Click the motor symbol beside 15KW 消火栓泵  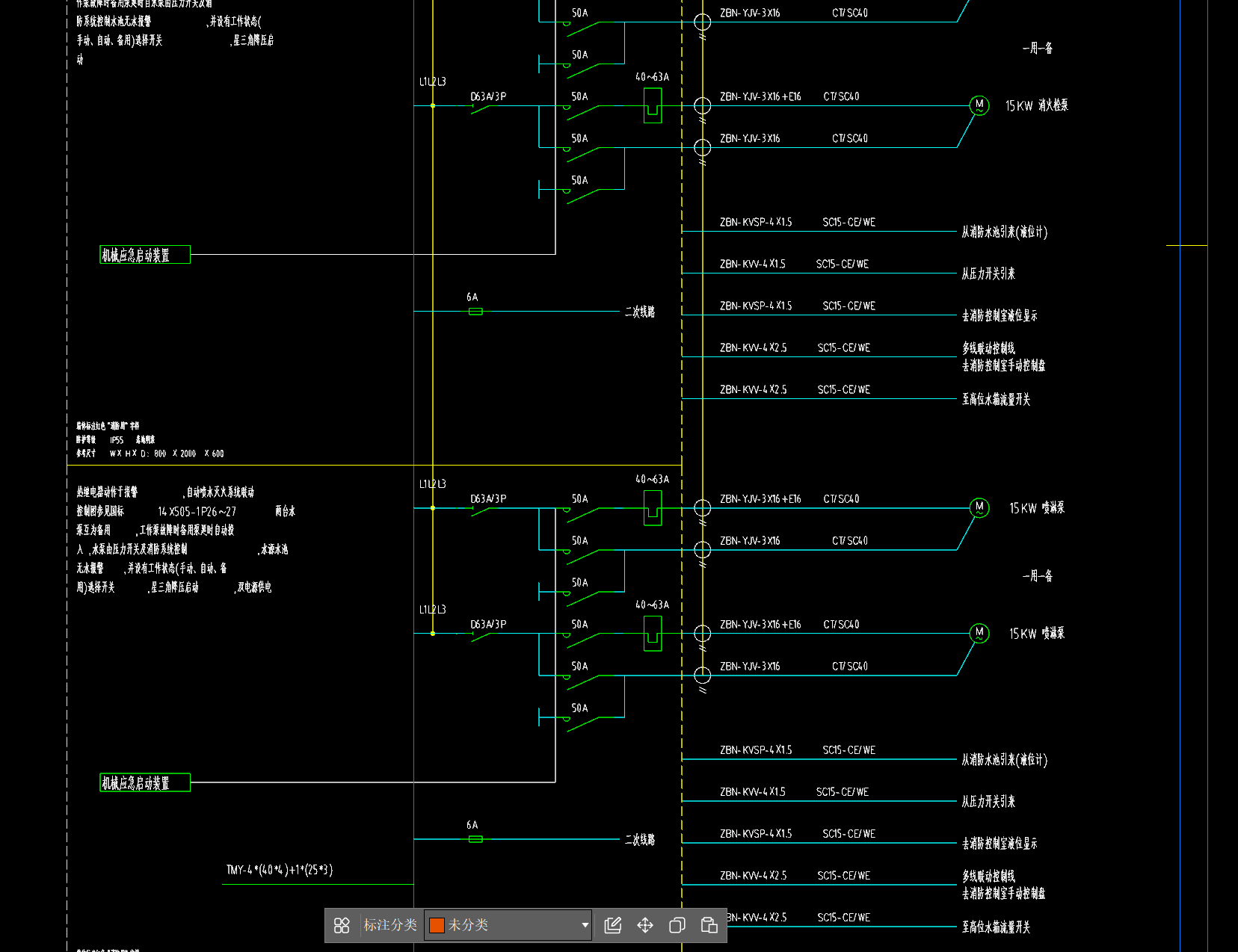[x=979, y=106]
